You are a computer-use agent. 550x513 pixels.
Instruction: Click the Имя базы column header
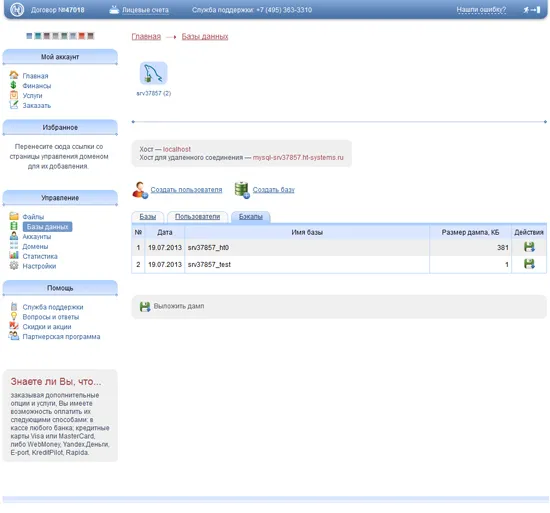coord(307,232)
